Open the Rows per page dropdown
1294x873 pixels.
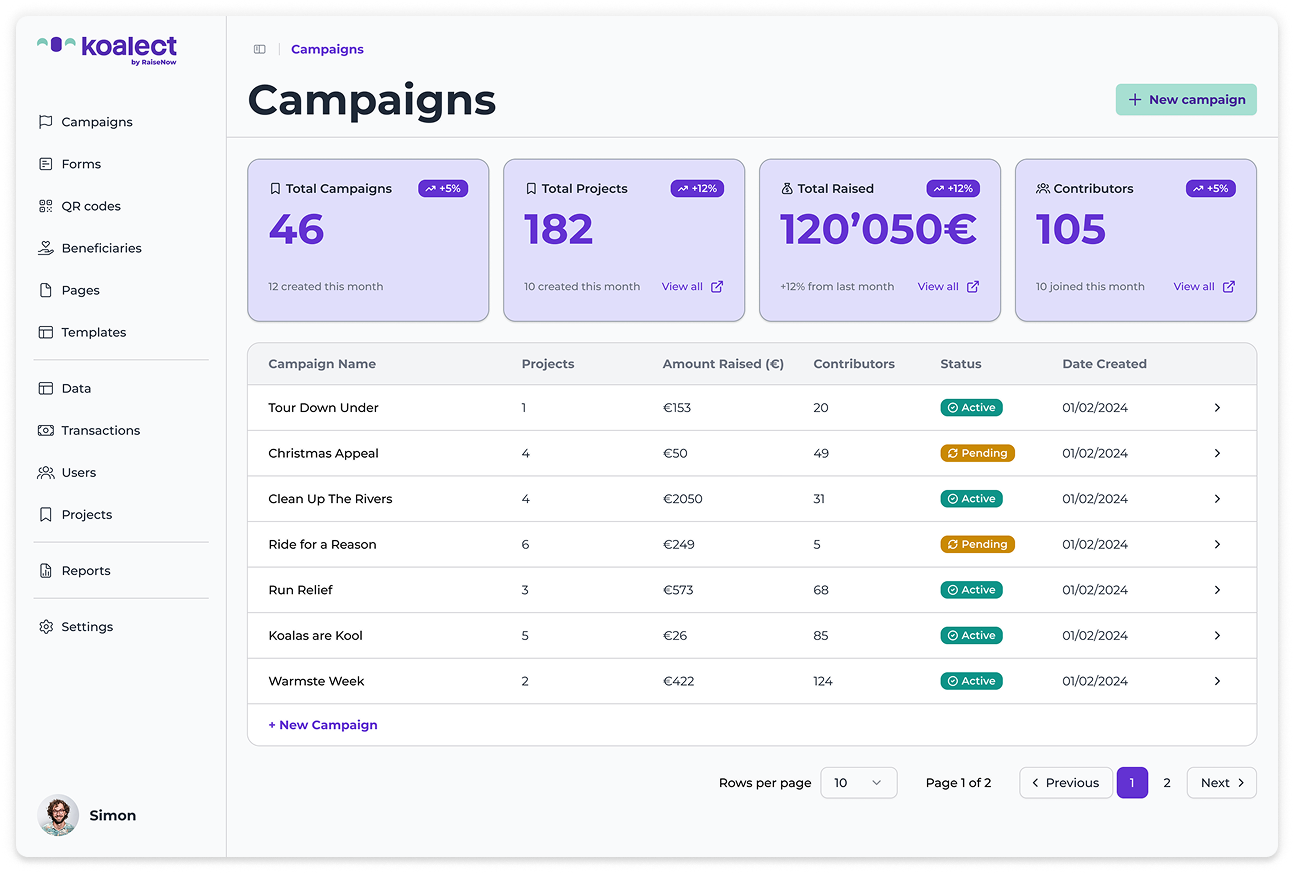point(859,783)
